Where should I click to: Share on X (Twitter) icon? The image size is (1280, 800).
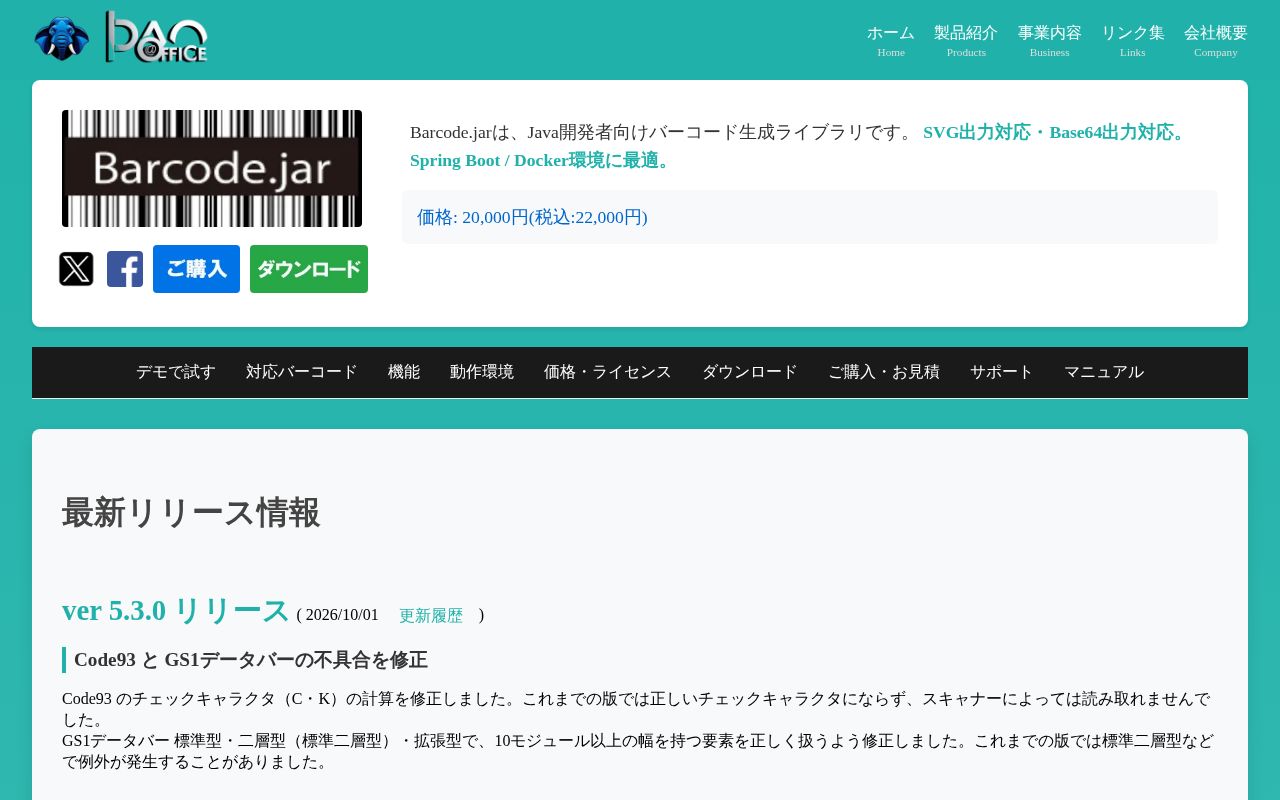pyautogui.click(x=76, y=269)
